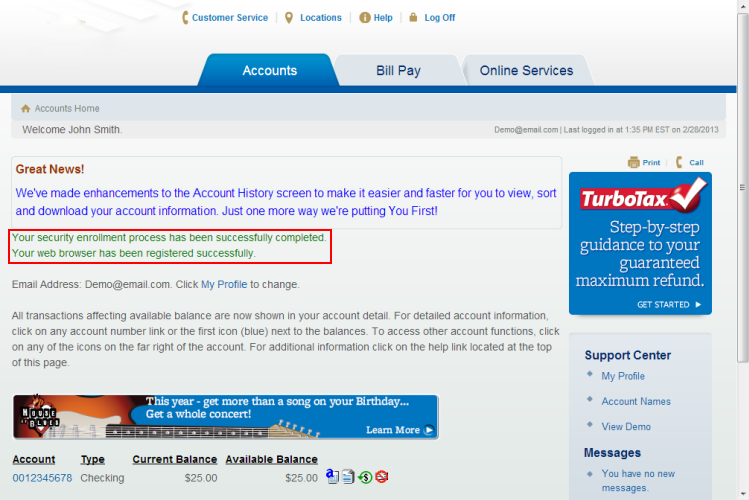Click the Locations map pin icon
The width and height of the screenshot is (749, 500).
[289, 17]
